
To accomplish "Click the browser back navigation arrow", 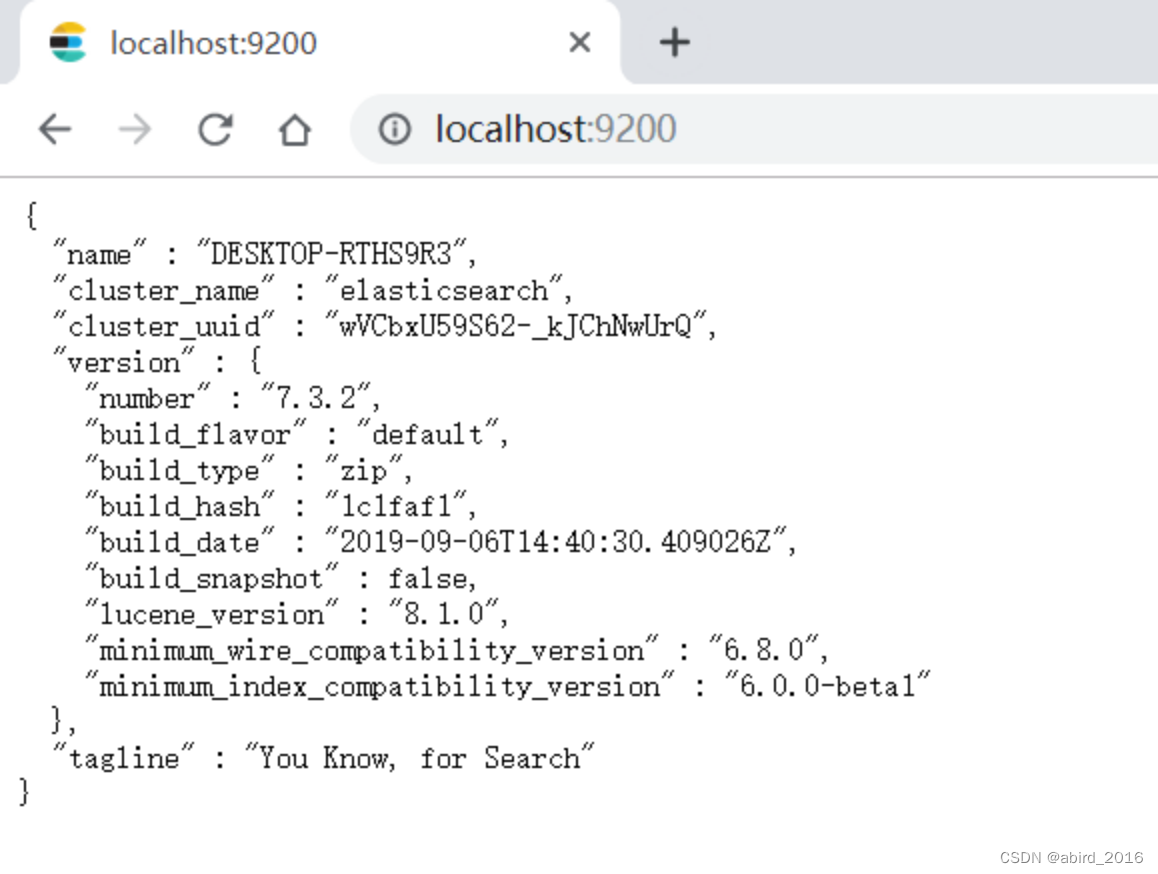I will click(x=55, y=129).
